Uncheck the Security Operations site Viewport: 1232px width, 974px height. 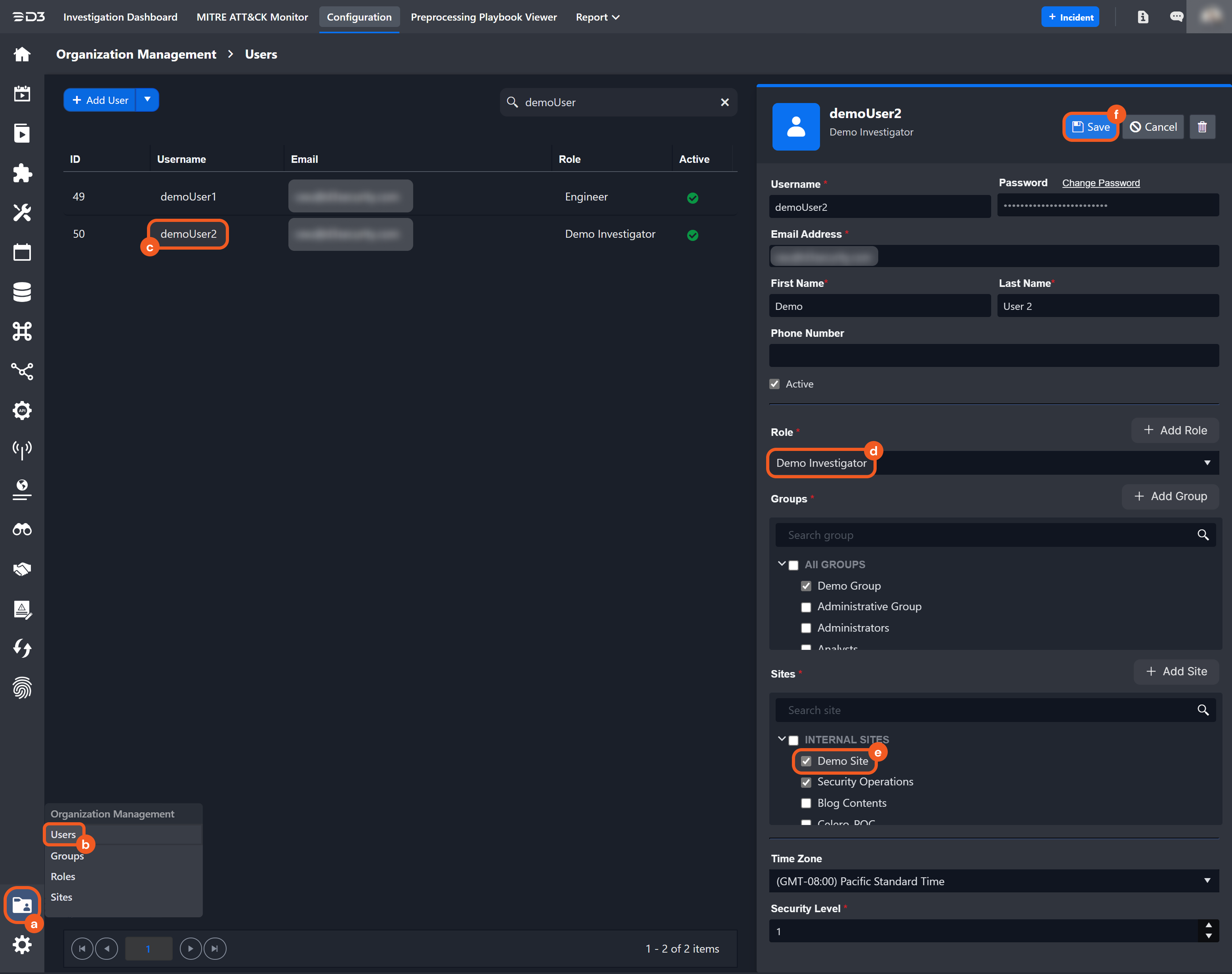(x=806, y=782)
